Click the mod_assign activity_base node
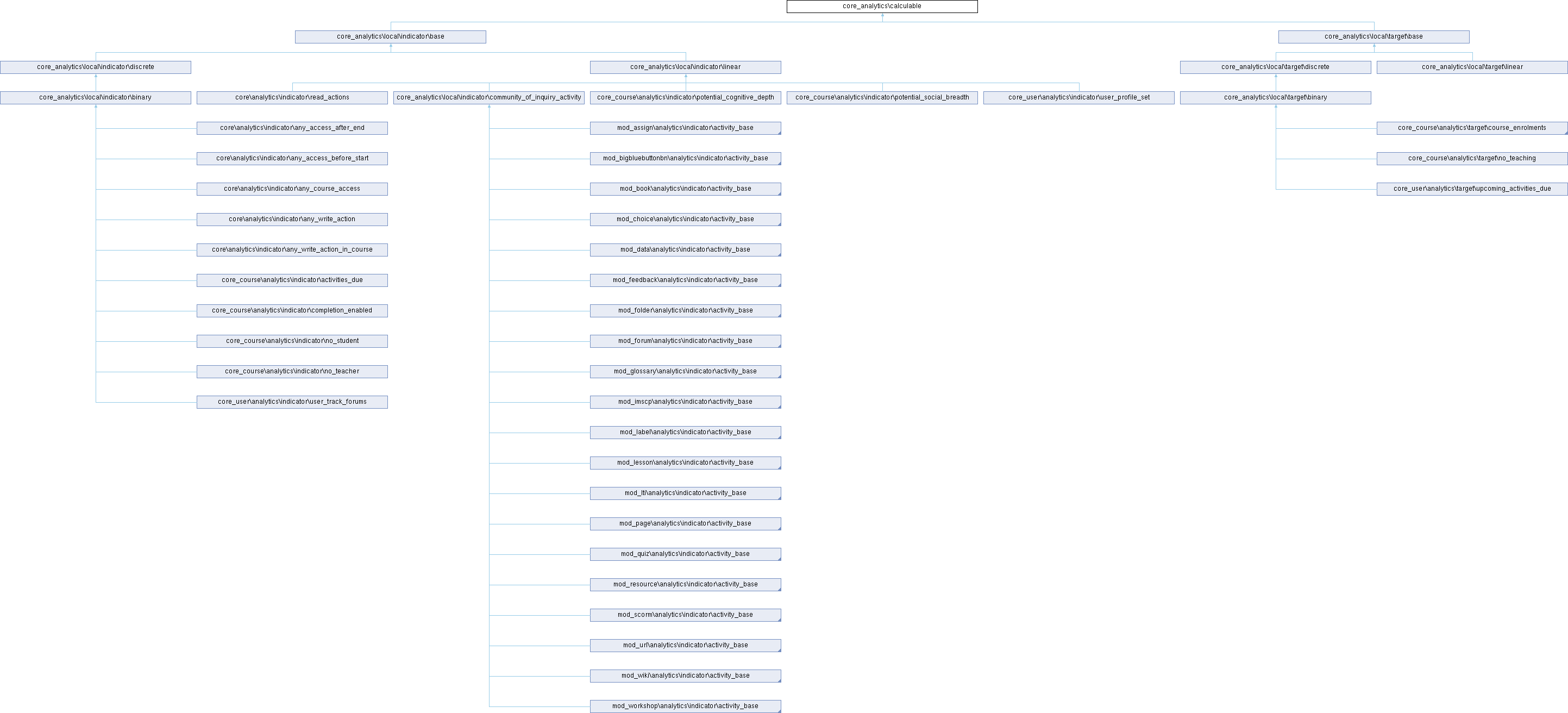Viewport: 1568px width, 713px height. point(685,128)
